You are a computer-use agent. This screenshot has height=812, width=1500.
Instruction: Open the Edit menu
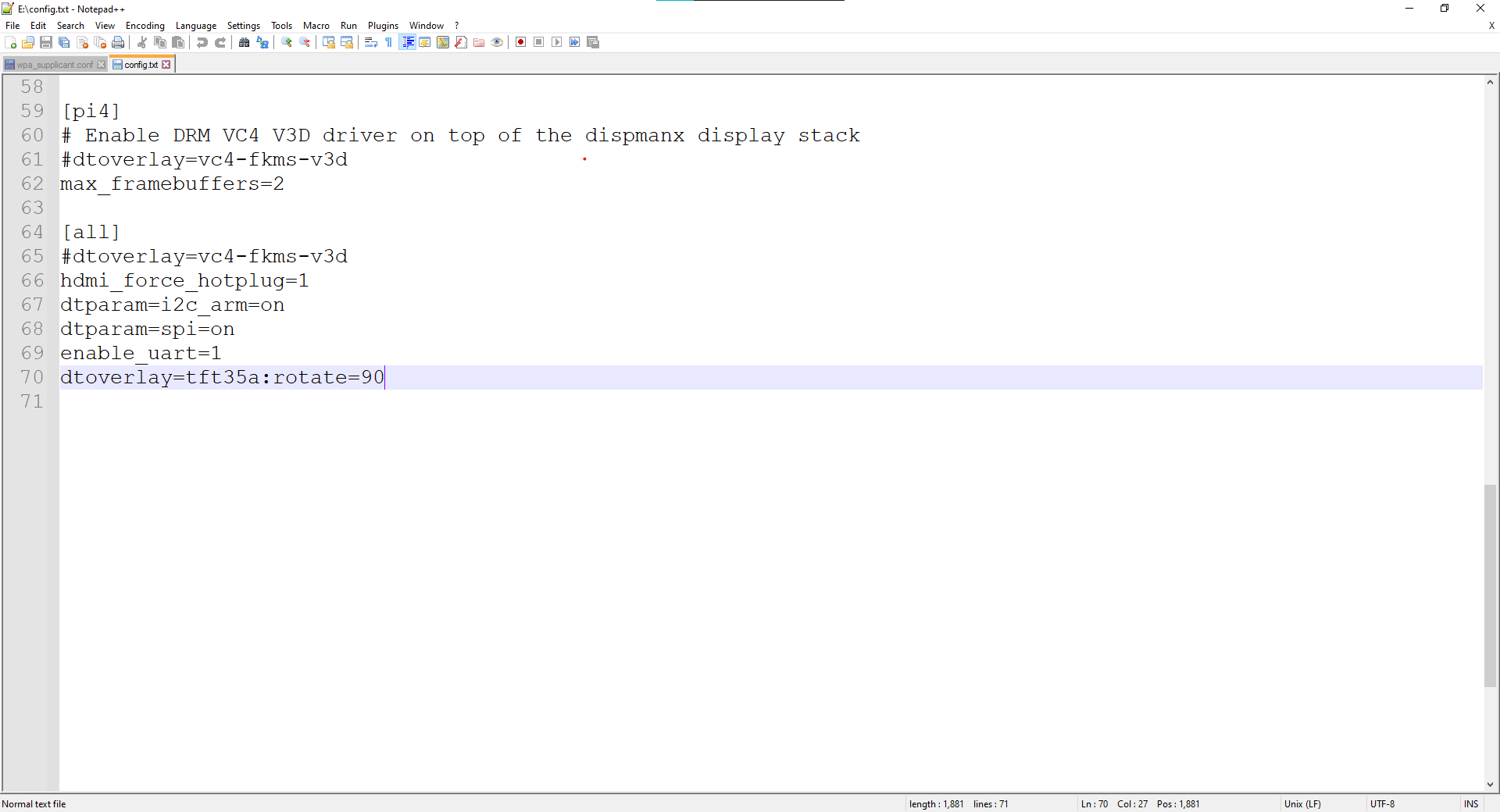(x=38, y=26)
